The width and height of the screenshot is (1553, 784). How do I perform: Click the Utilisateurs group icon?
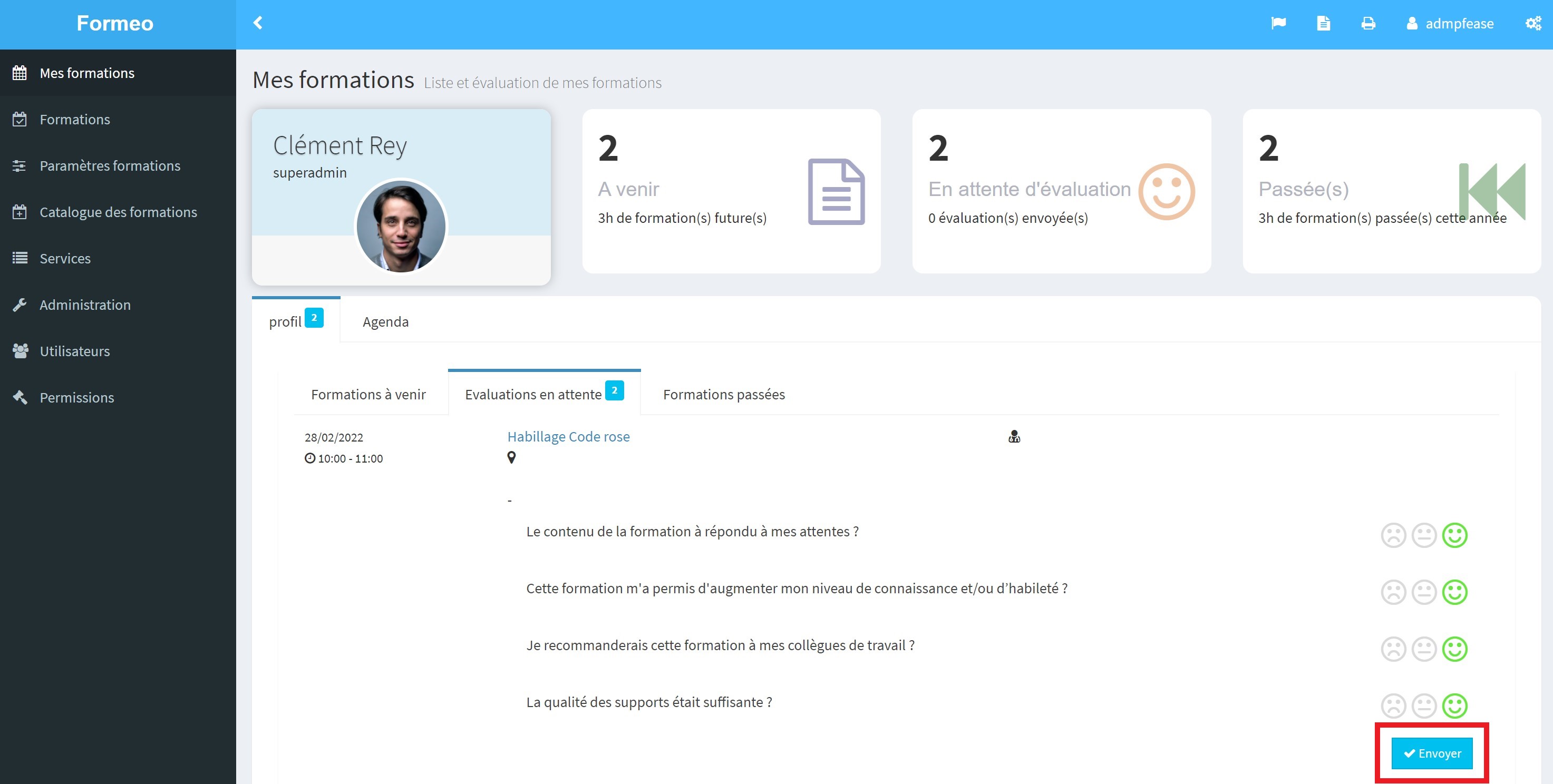click(x=20, y=351)
